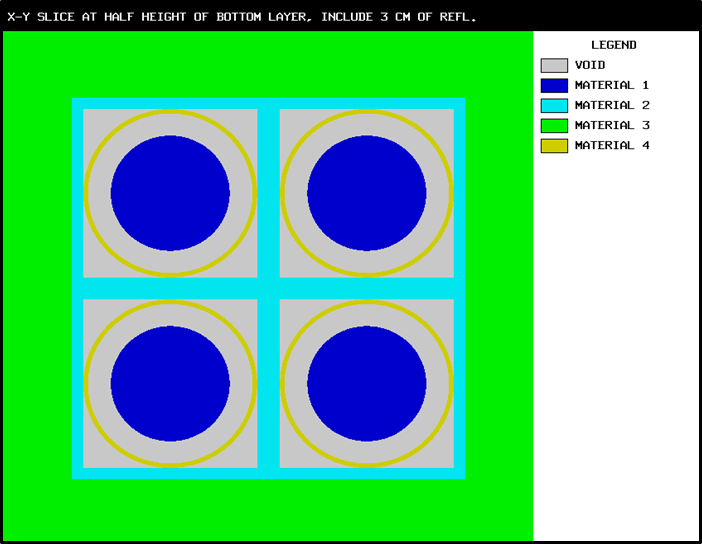Click the top-right blue circle

click(x=367, y=193)
